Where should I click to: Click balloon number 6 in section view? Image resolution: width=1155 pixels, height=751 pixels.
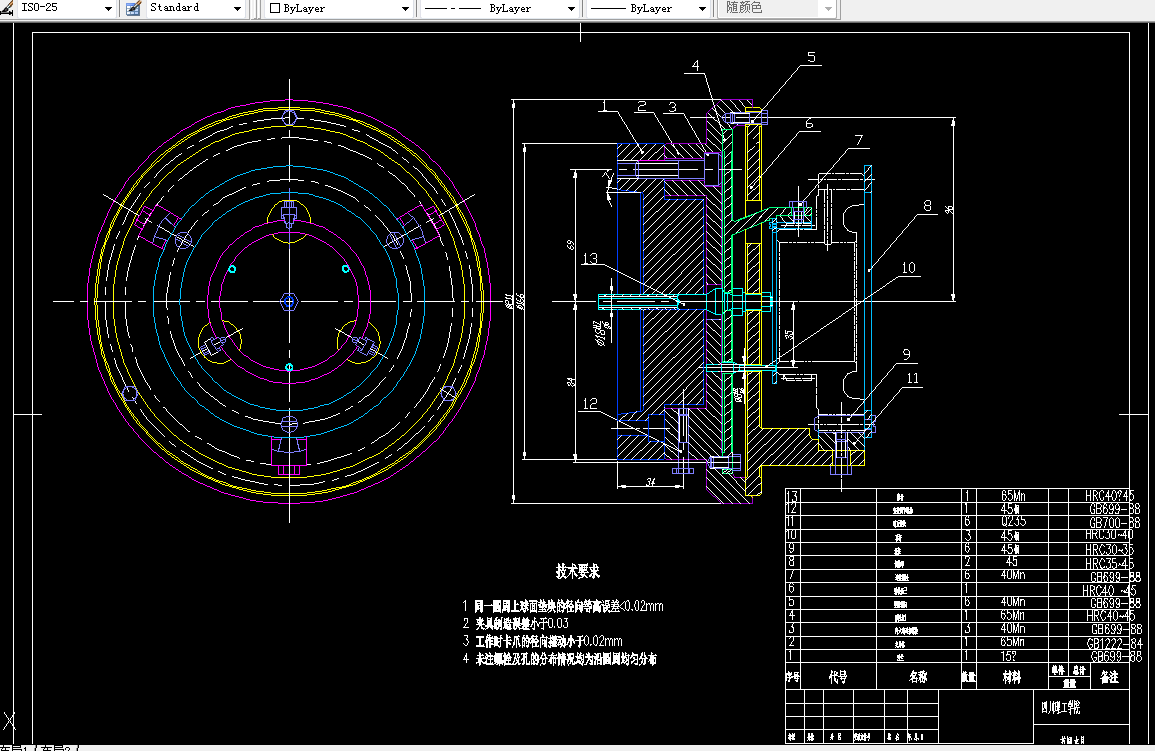809,124
